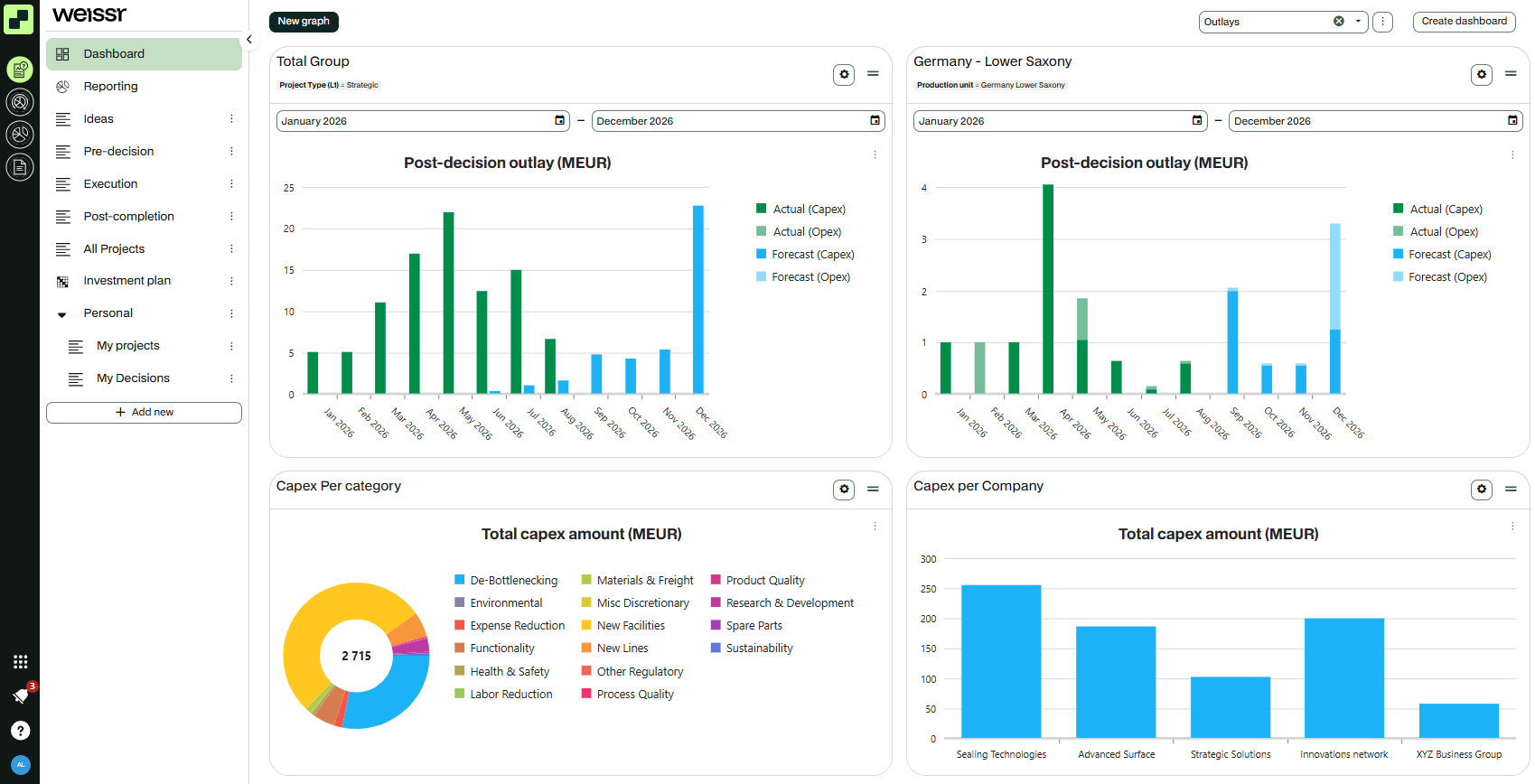Open the AL user avatar menu

click(21, 765)
